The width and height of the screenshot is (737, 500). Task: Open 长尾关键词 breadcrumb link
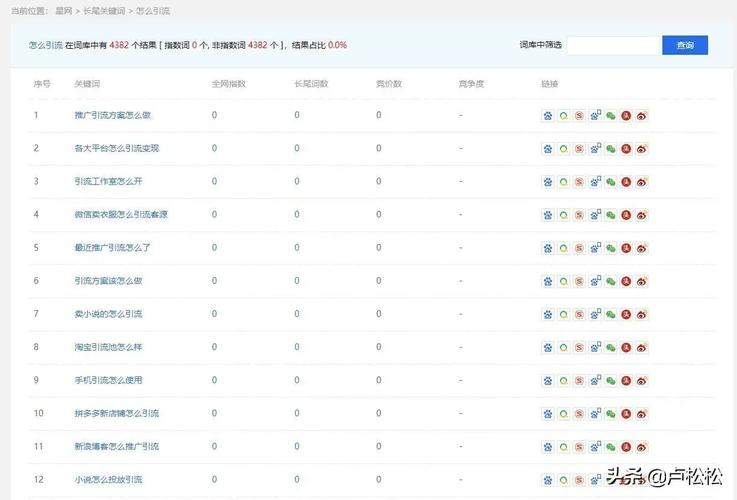pyautogui.click(x=104, y=11)
